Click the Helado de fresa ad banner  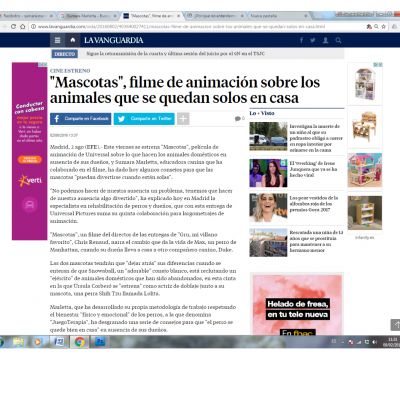297,304
